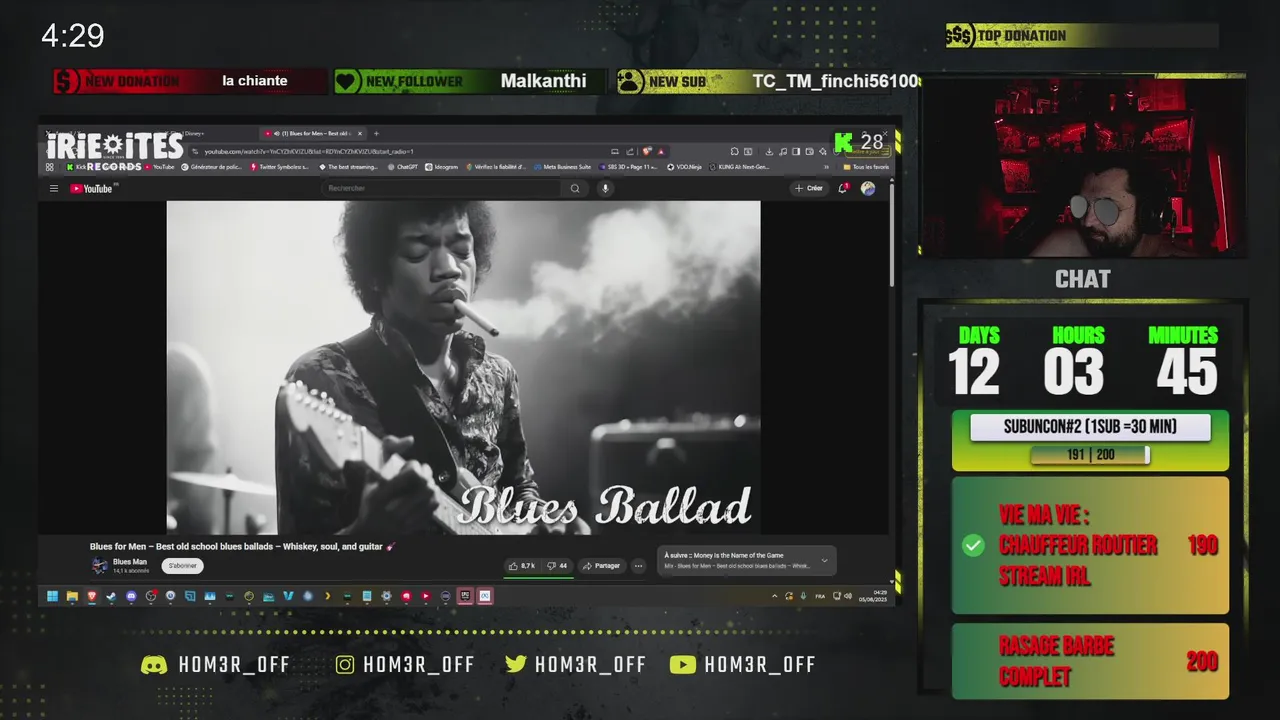Open Settings gear on the taskbar
Screen dimensions: 1280x720
click(x=386, y=596)
